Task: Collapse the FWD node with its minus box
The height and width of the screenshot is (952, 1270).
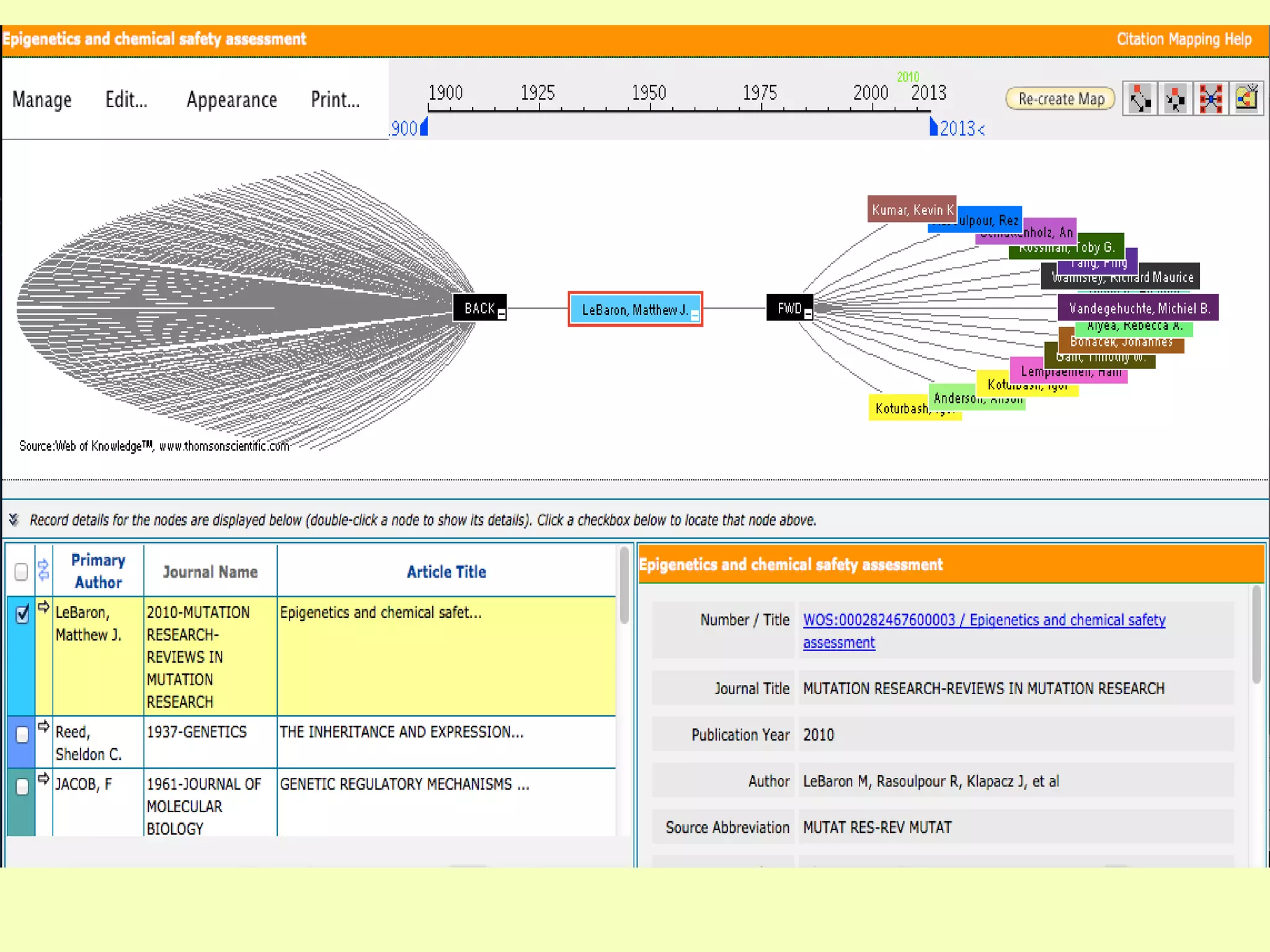Action: [808, 315]
